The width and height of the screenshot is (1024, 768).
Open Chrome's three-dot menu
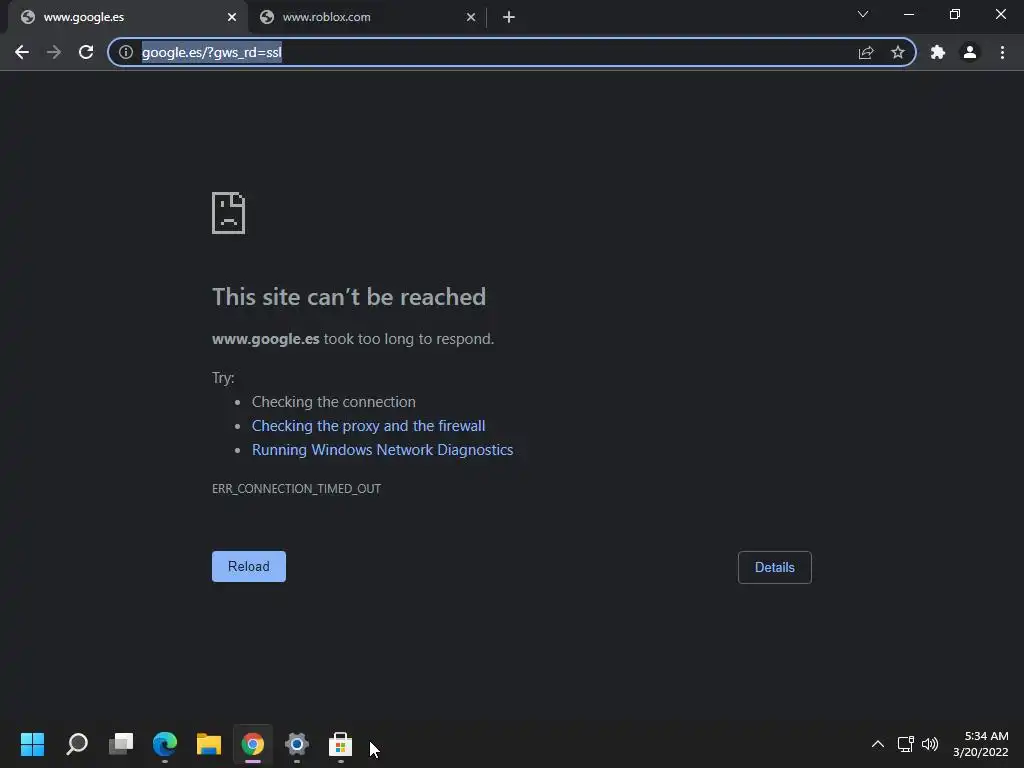[1002, 52]
